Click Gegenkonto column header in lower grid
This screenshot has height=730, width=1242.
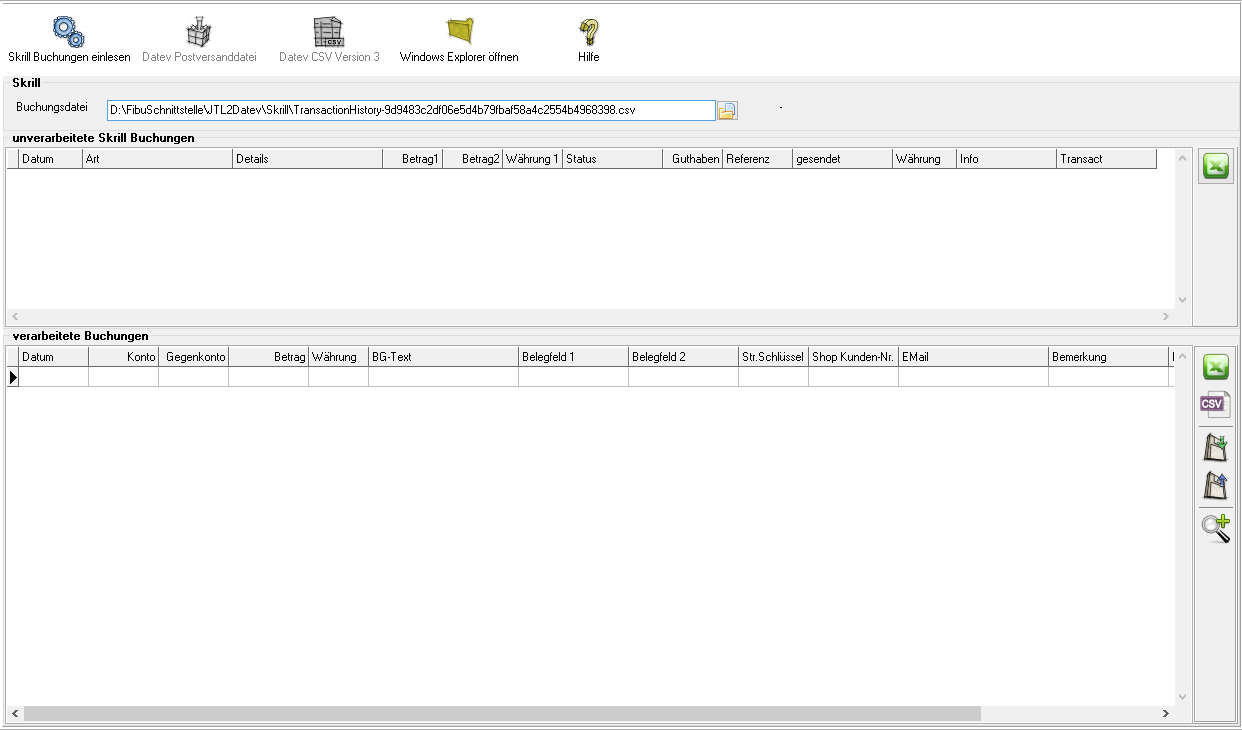(x=194, y=357)
